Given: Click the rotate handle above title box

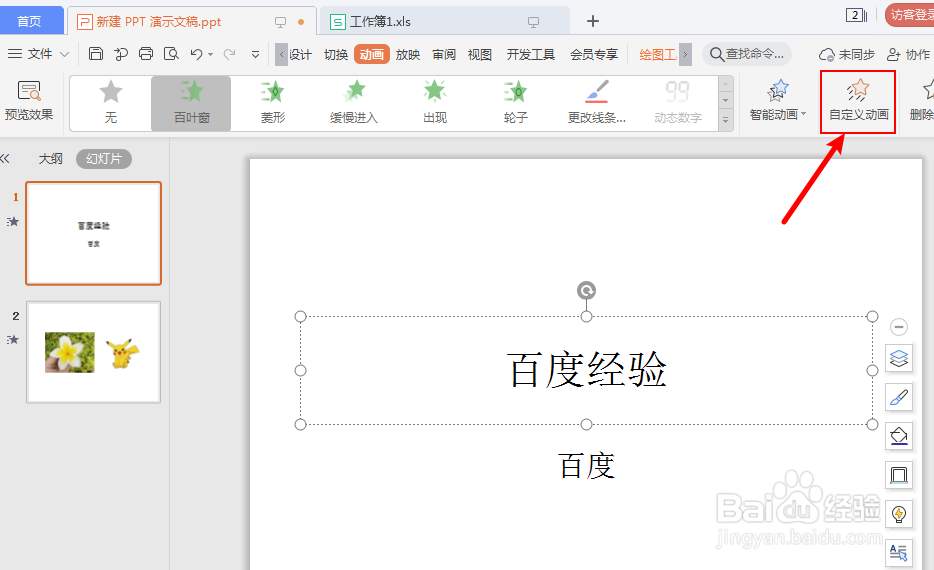Looking at the screenshot, I should [x=587, y=291].
